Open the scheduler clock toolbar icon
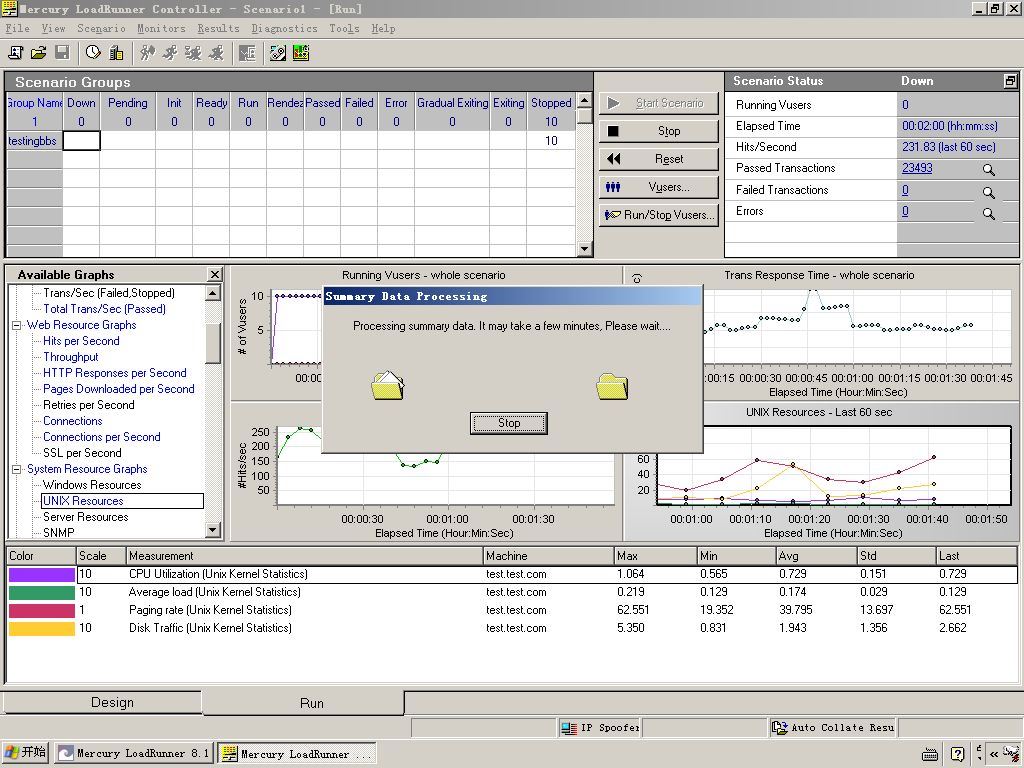This screenshot has width=1024, height=768. (93, 53)
